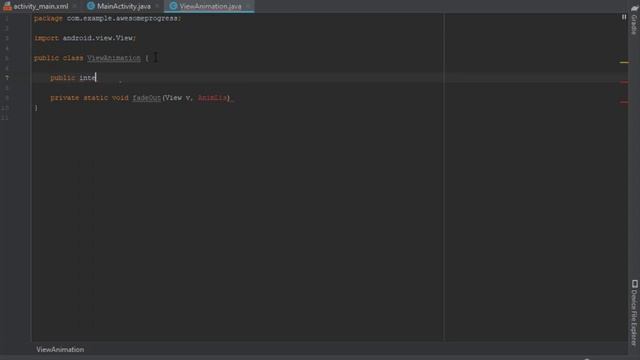Select the ViewAnimation.java tab
The image size is (640, 360).
(x=210, y=7)
